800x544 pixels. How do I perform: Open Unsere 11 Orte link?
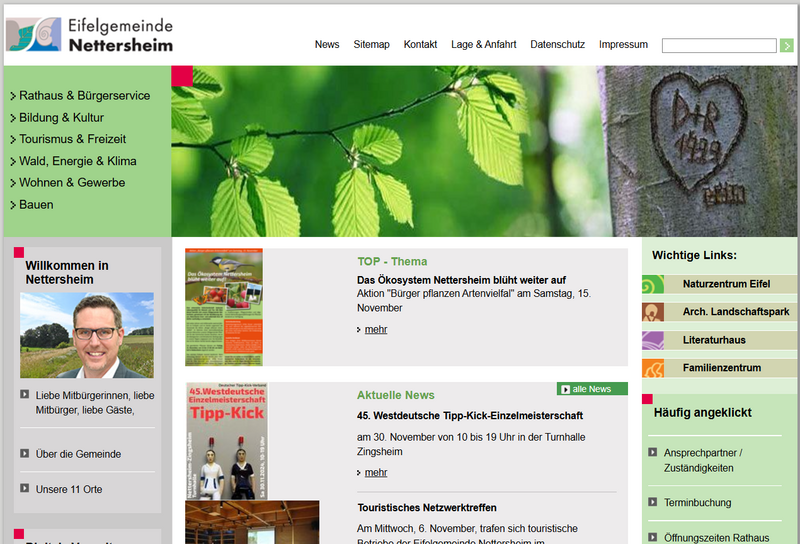tap(69, 489)
